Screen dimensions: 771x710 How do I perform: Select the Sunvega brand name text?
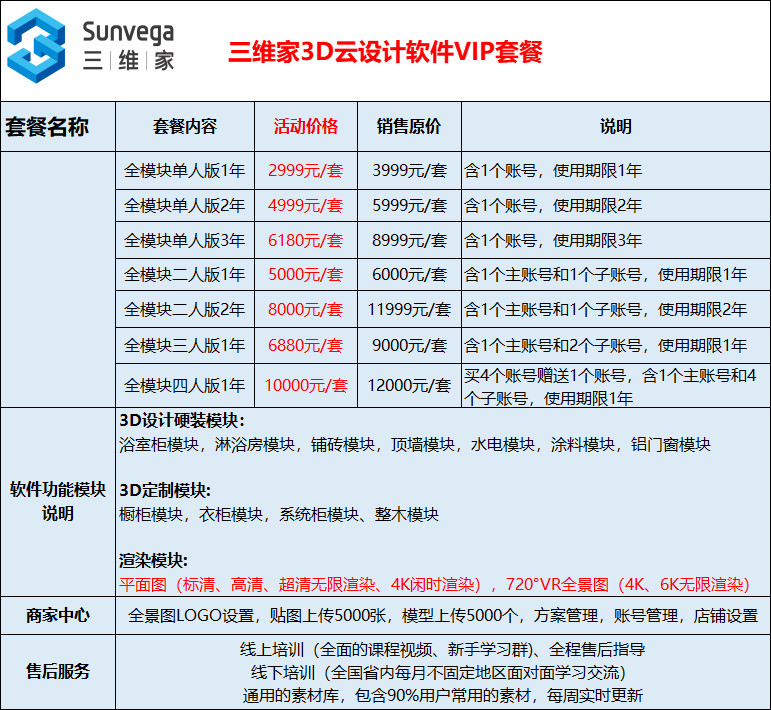click(128, 33)
